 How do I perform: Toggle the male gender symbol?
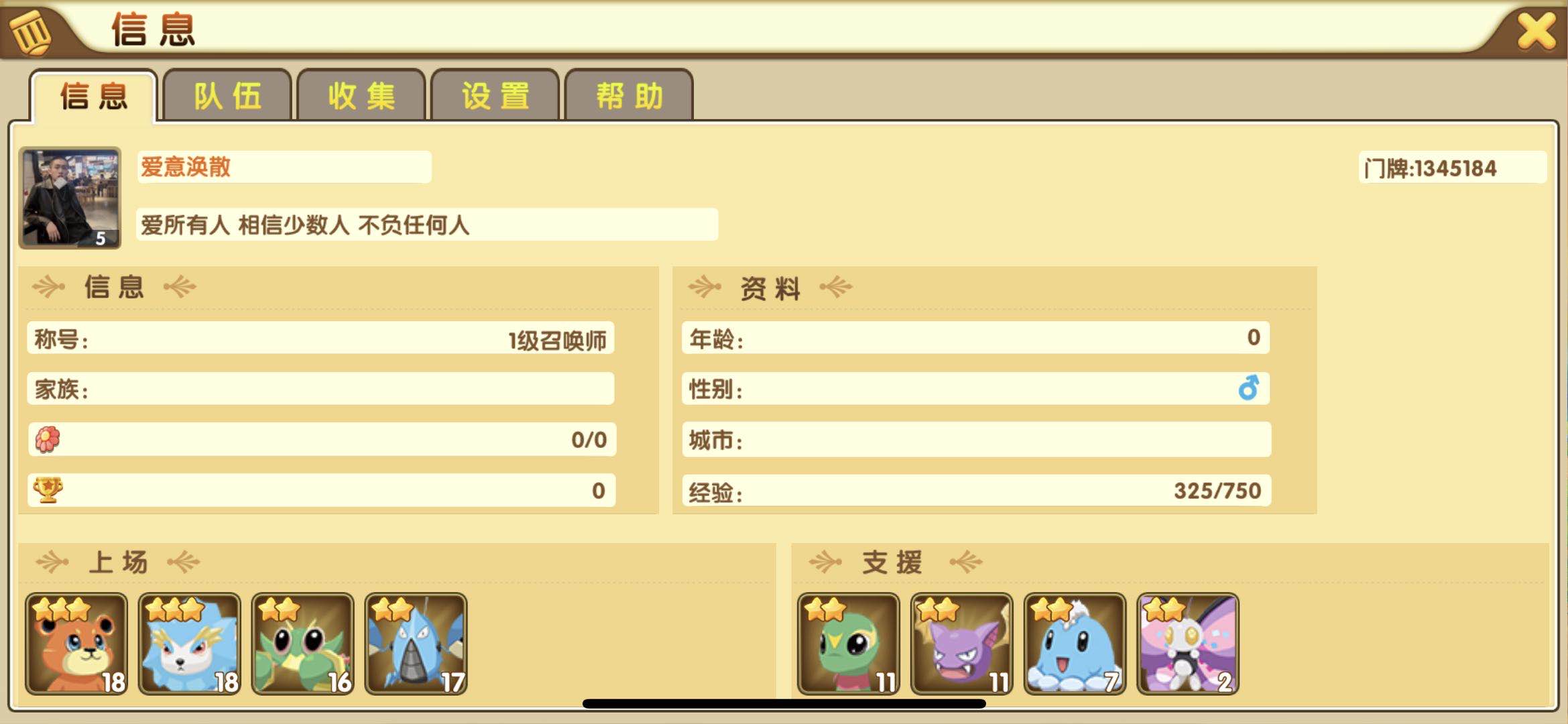click(x=1248, y=388)
